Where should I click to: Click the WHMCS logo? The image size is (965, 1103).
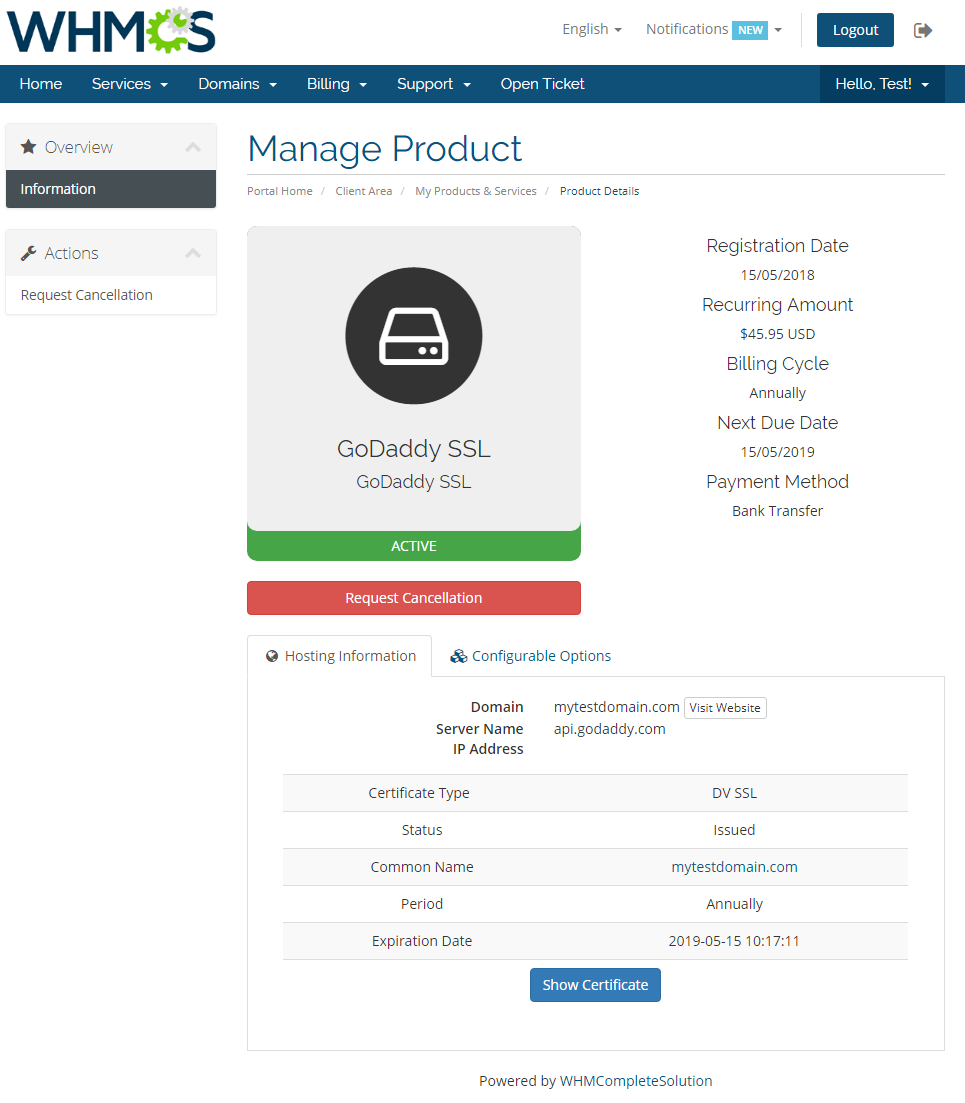[x=111, y=30]
